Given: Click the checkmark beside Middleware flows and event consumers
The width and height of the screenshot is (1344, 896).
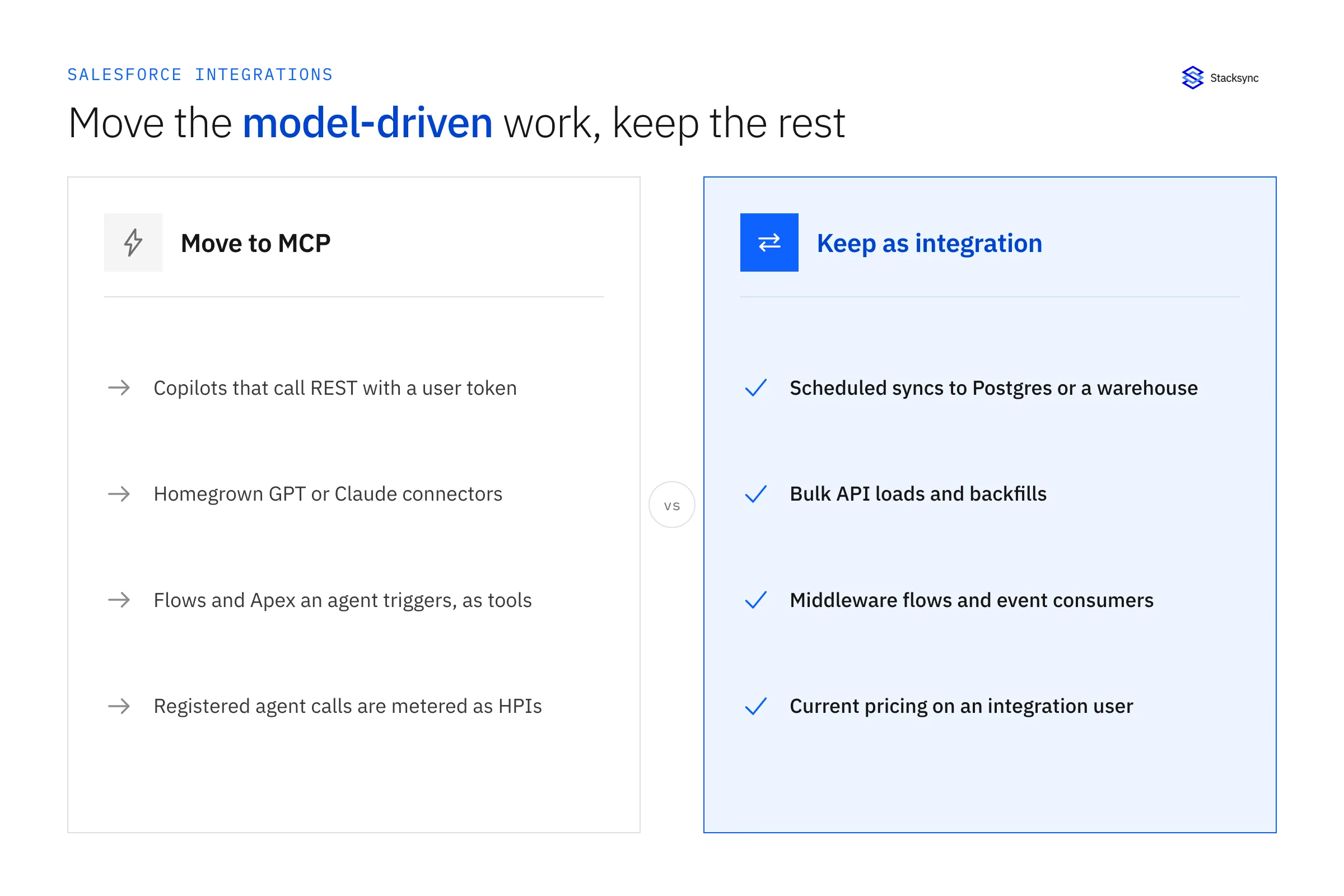Looking at the screenshot, I should coord(755,600).
